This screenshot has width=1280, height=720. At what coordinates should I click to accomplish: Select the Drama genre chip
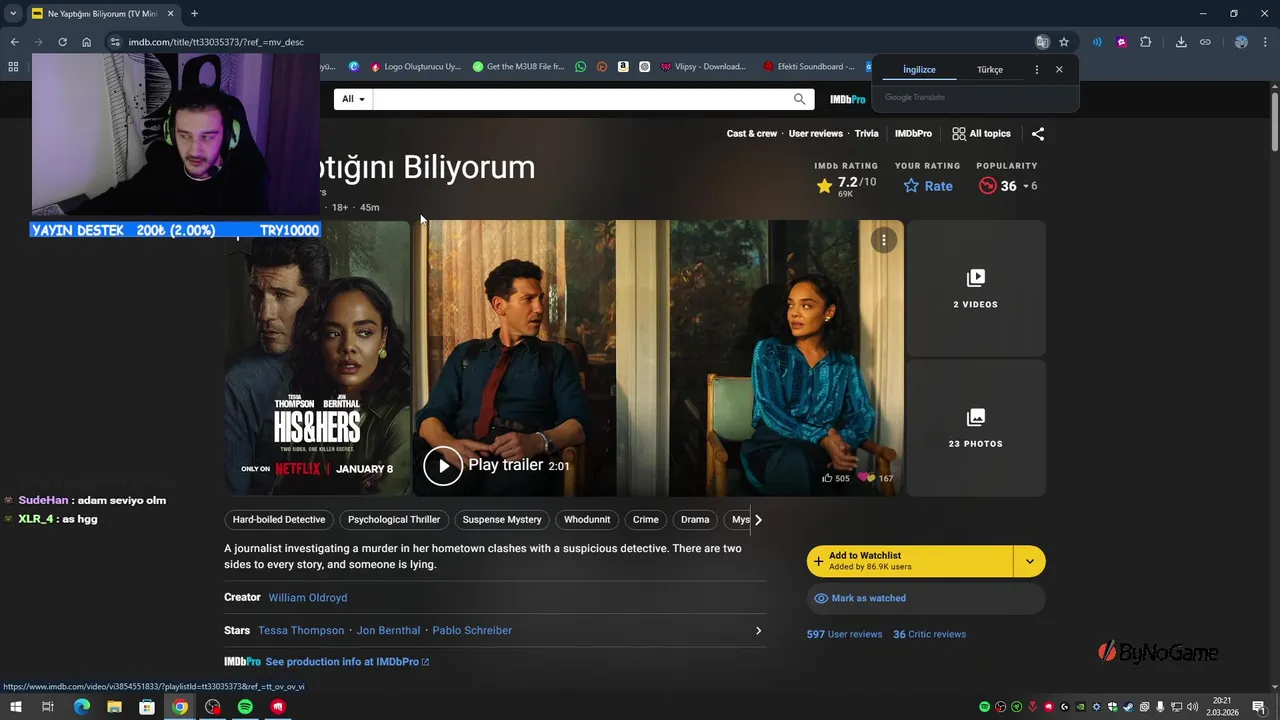click(x=695, y=519)
